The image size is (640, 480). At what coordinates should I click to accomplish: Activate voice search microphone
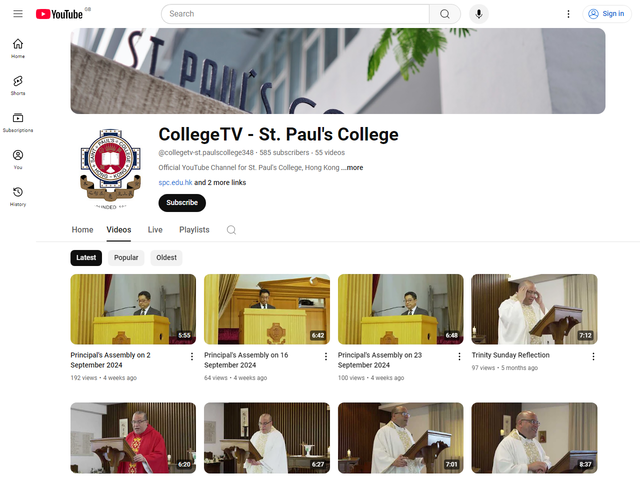click(479, 14)
